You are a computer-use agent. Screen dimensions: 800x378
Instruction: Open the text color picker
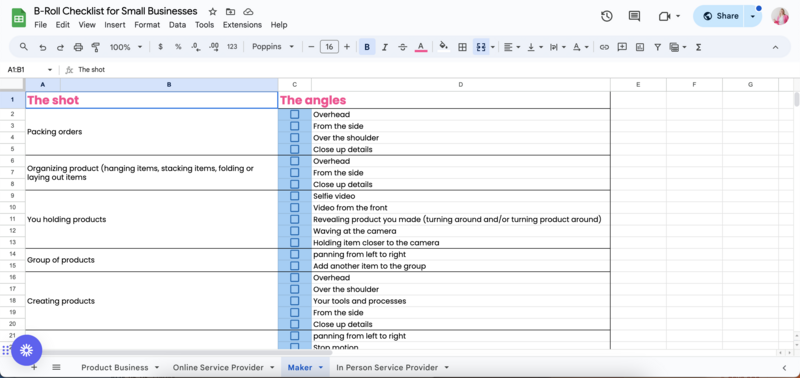(x=420, y=47)
